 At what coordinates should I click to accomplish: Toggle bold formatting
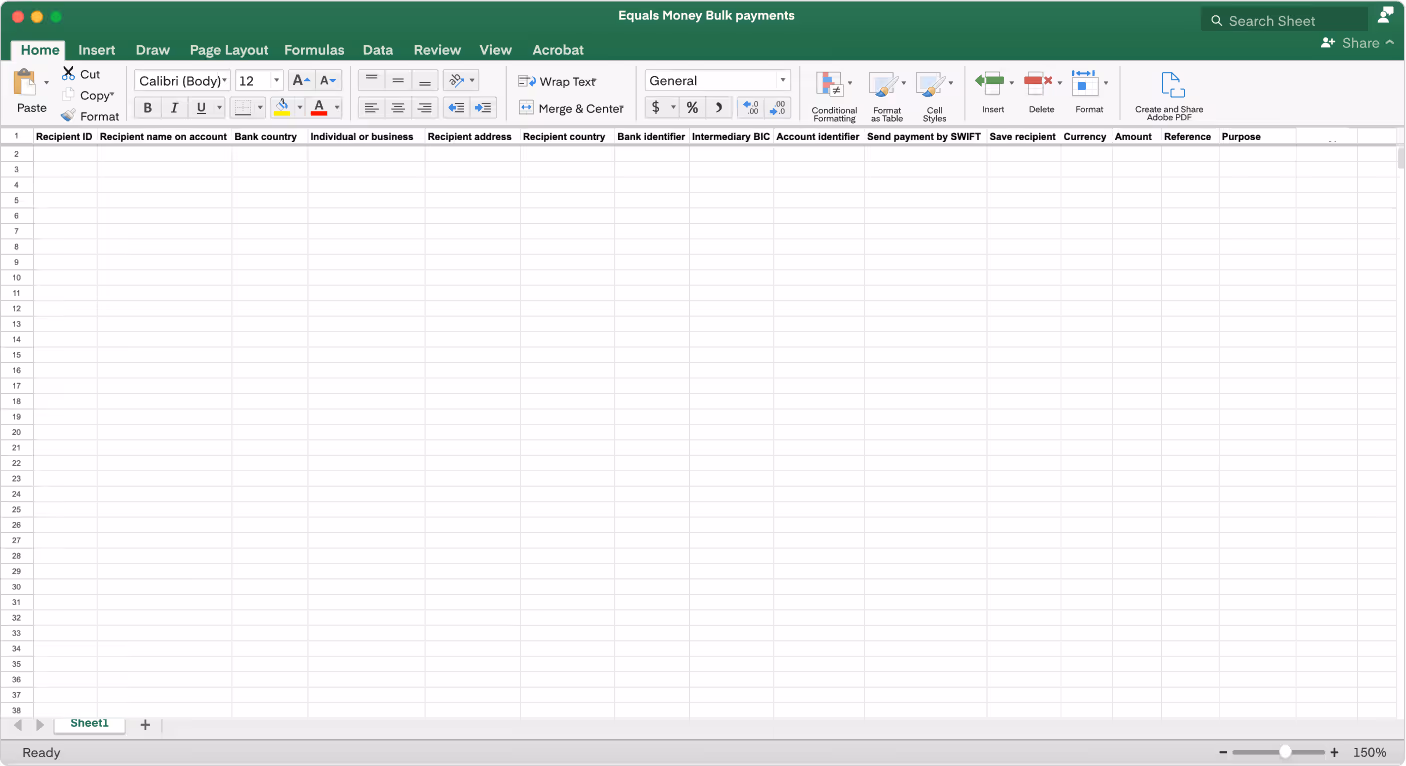pos(148,108)
